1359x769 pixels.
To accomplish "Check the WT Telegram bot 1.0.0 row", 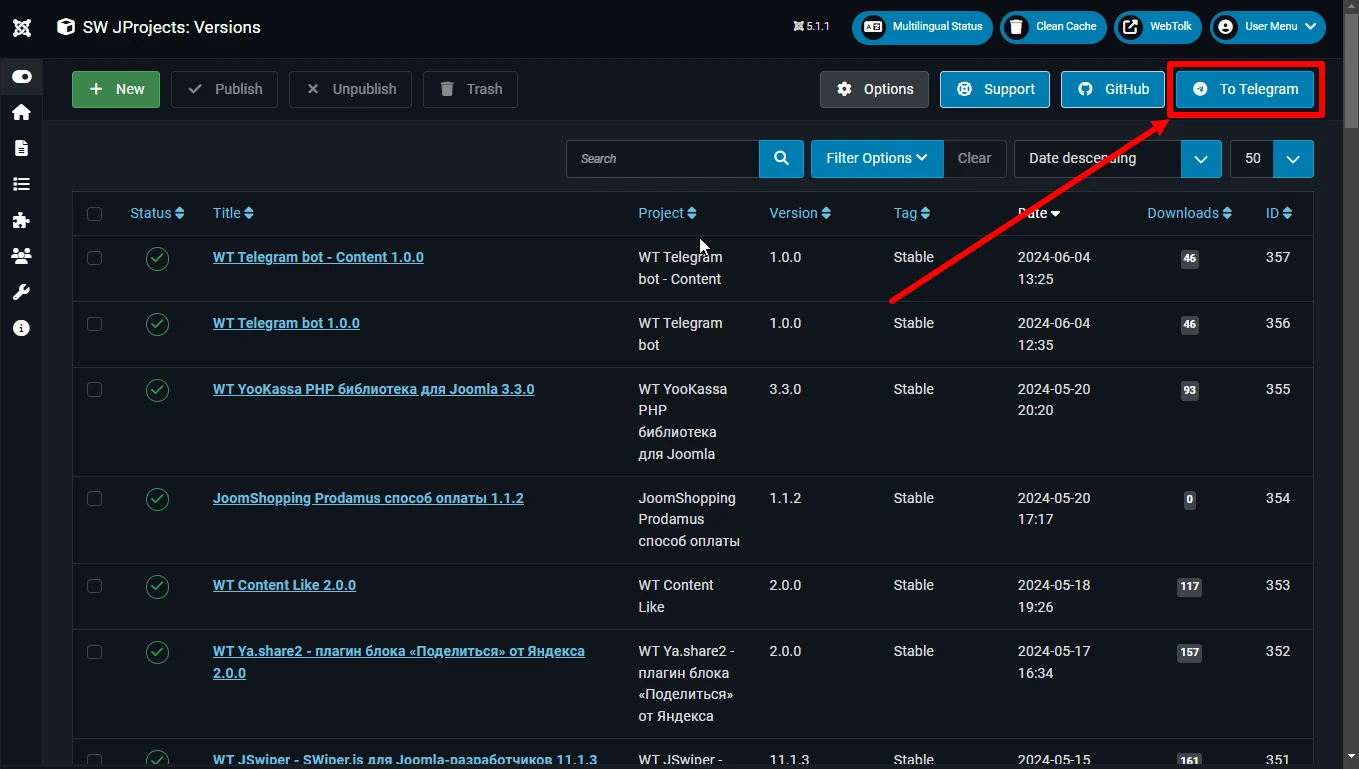I will click(x=94, y=323).
